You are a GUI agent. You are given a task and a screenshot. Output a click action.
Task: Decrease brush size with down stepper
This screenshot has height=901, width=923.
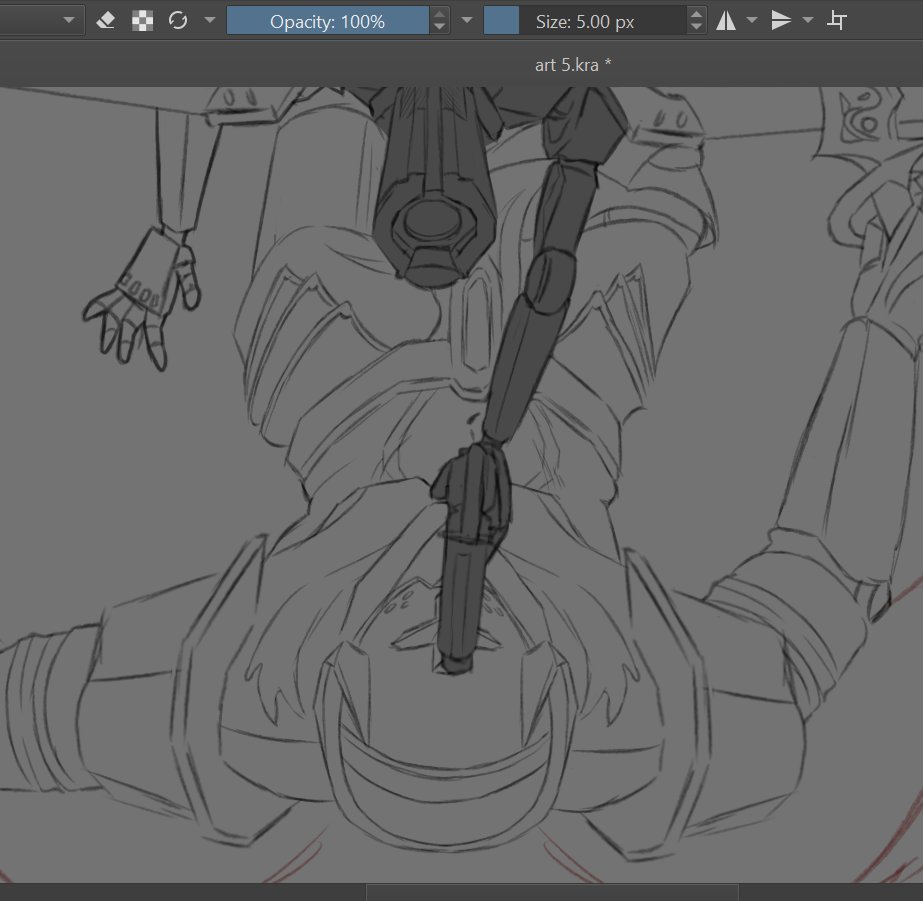pos(696,27)
